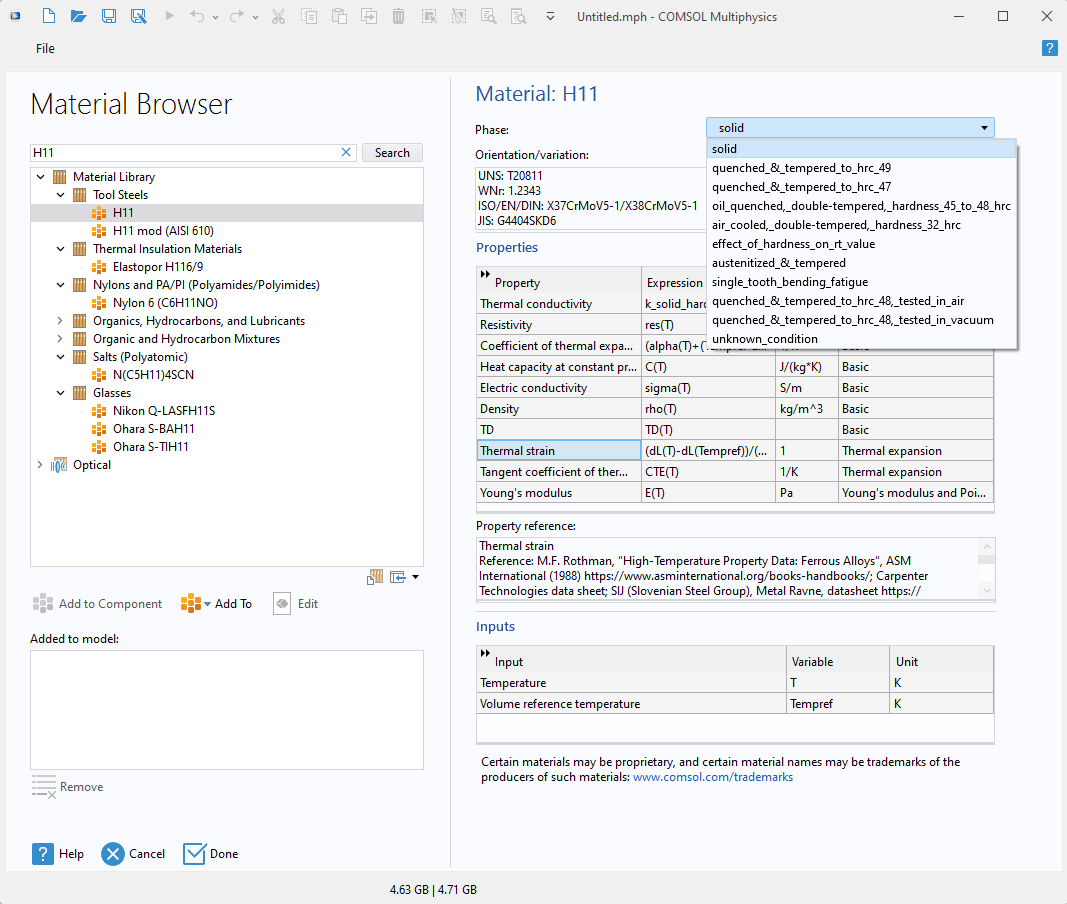This screenshot has height=904, width=1067.
Task: Click the material library icon below the tree
Action: coord(376,577)
